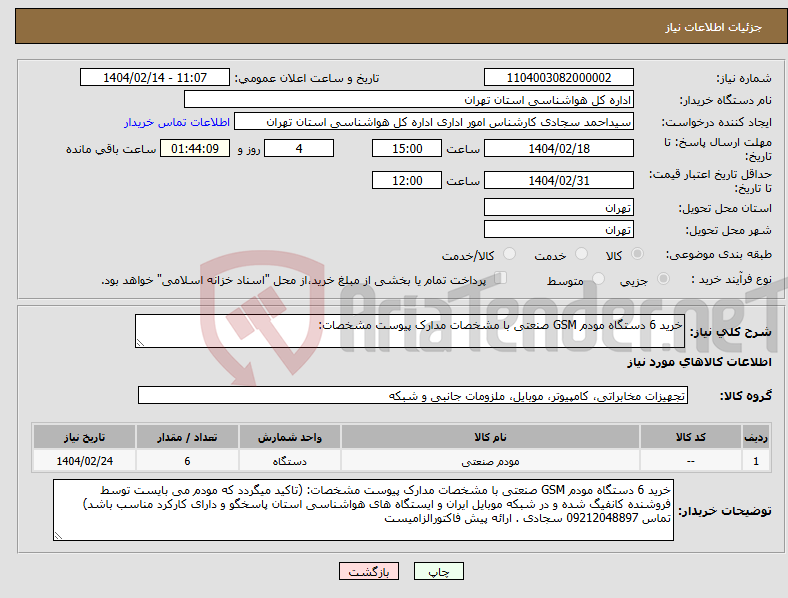Select the جزیی purchase type radio
This screenshot has height=598, width=788.
pyautogui.click(x=663, y=278)
